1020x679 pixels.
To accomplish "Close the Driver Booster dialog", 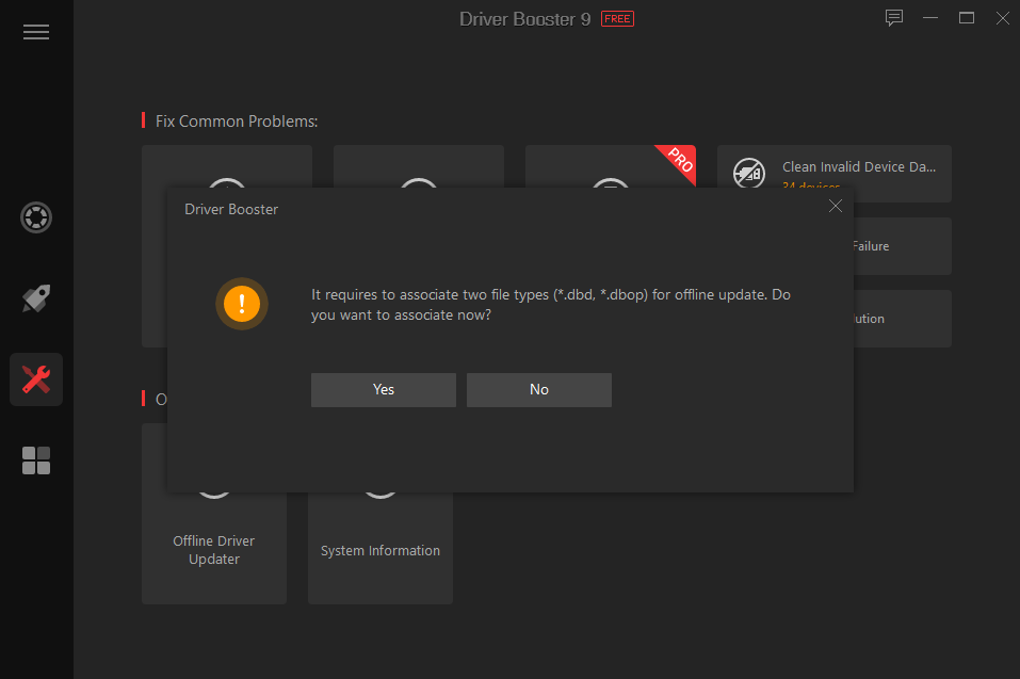I will coord(835,206).
